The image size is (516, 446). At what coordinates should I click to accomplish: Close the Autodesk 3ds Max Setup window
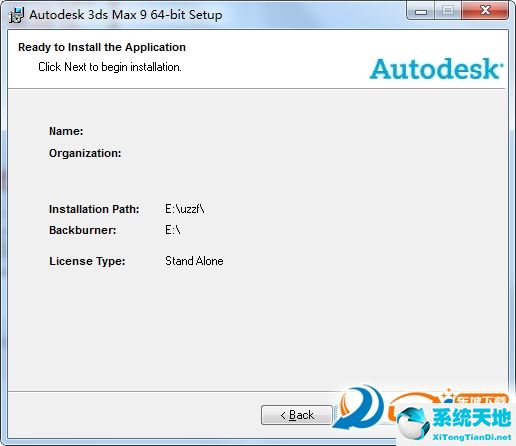pos(485,10)
